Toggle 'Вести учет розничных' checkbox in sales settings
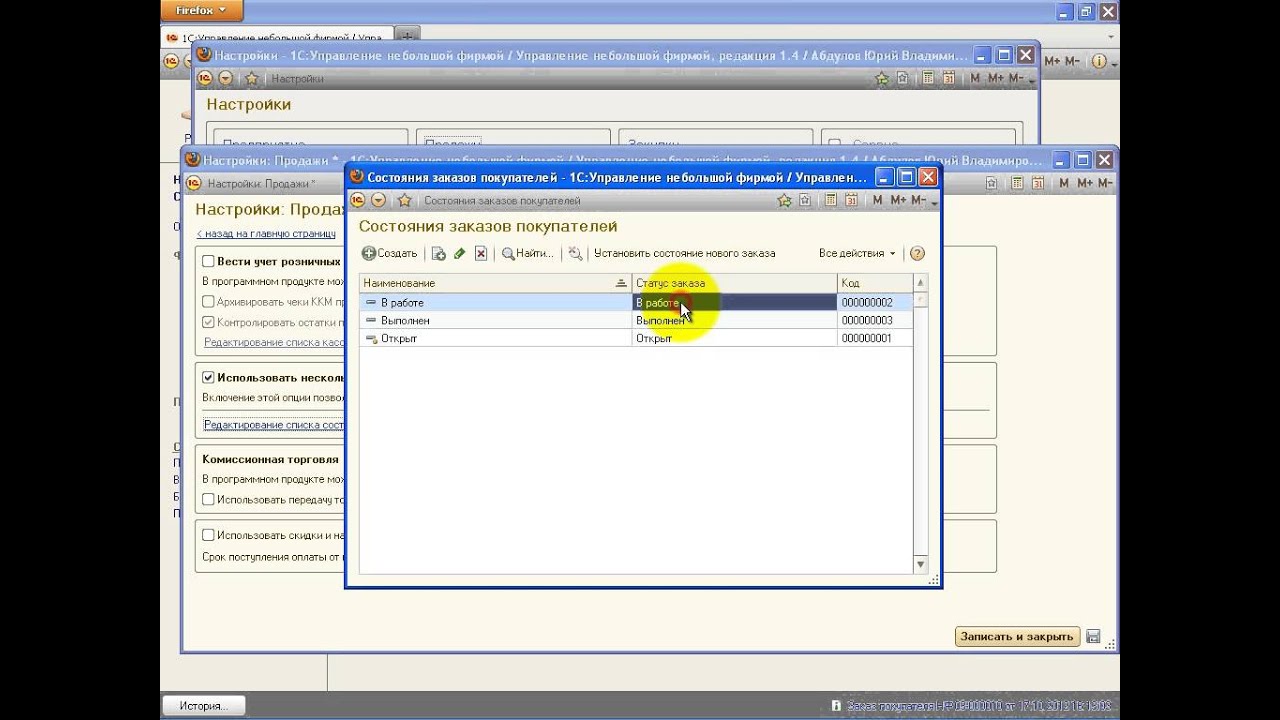The image size is (1280, 720). (x=208, y=261)
